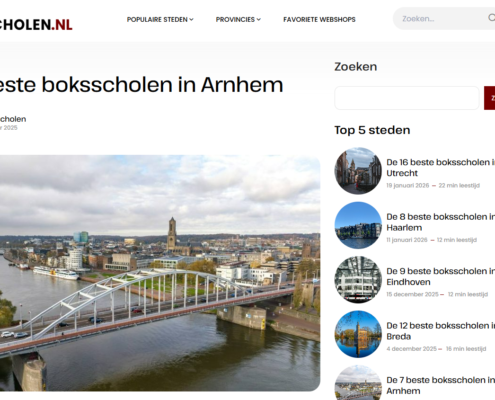Open De 7 beste boksscholen in Arnhem
Screen dimensions: 495x400
click(x=440, y=385)
